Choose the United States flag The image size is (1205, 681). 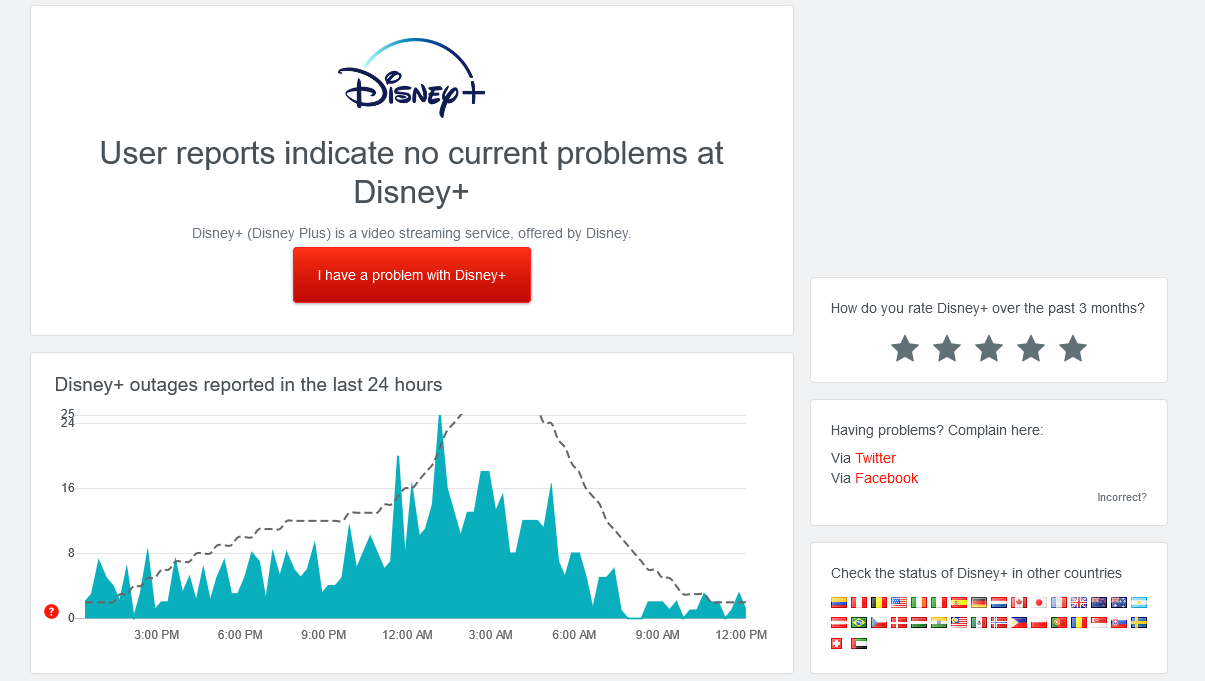pos(899,602)
